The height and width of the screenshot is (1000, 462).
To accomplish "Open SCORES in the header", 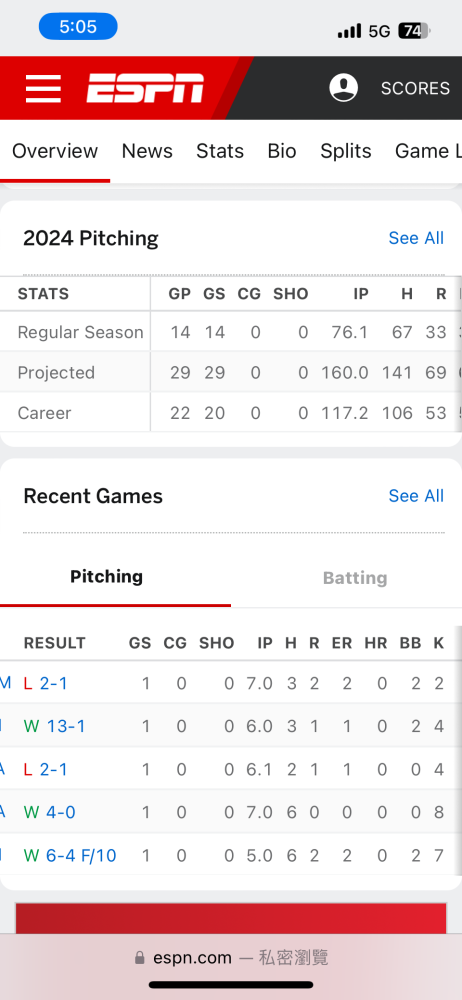I will pos(415,88).
